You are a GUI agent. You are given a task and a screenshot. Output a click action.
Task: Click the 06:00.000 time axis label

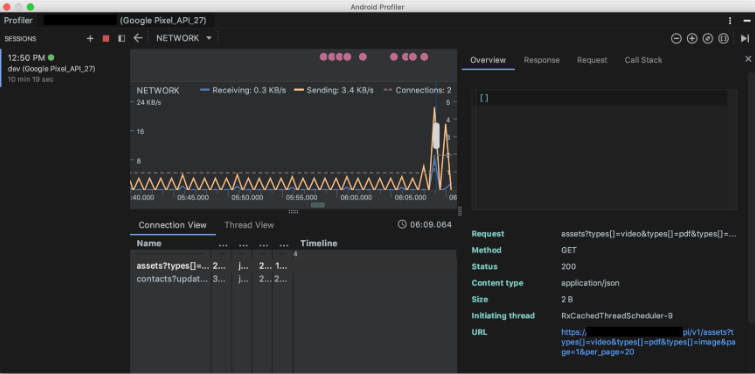(356, 197)
